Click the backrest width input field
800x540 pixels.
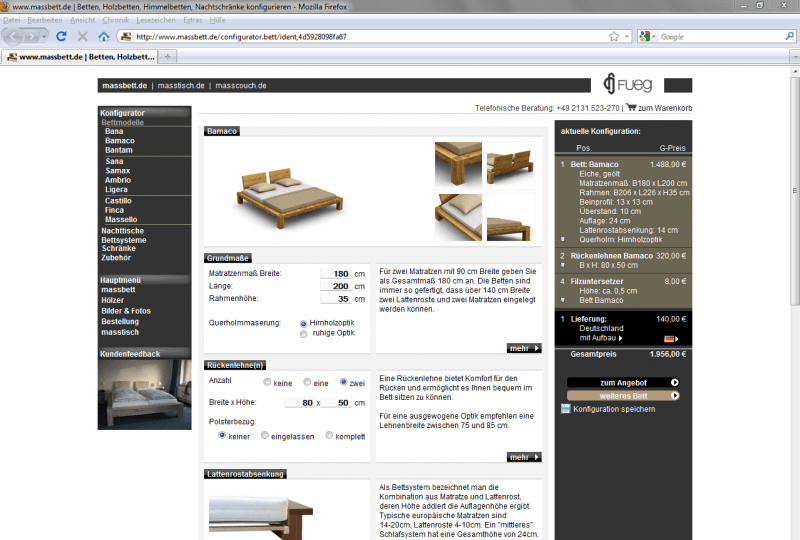pos(299,402)
